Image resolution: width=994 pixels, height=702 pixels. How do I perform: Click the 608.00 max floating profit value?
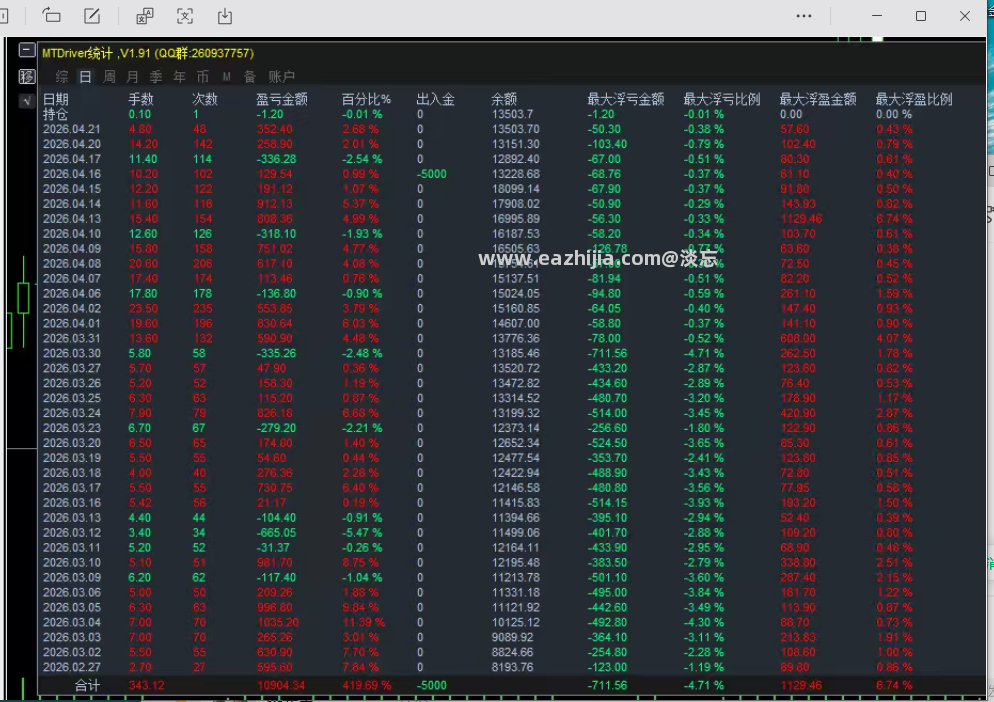point(797,338)
